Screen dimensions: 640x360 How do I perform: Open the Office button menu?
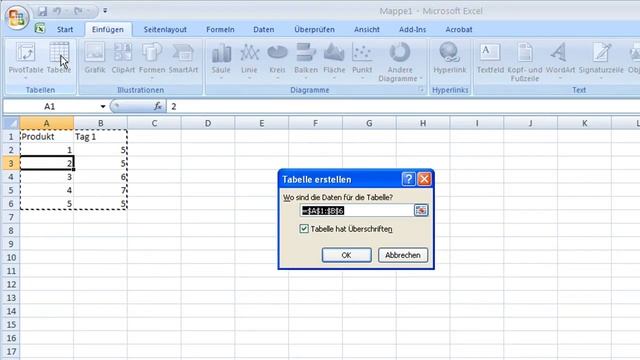pos(17,17)
